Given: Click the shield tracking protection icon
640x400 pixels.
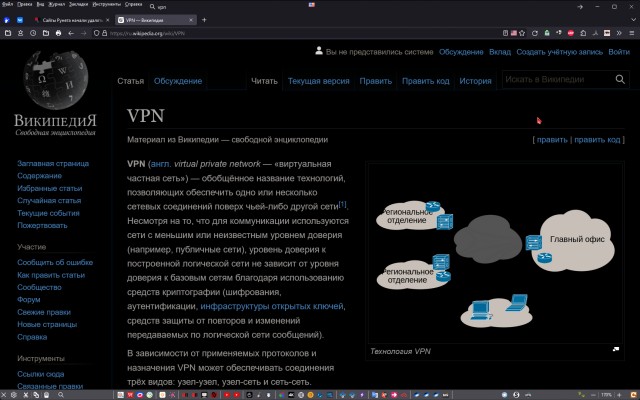Looking at the screenshot, I should (97, 33).
